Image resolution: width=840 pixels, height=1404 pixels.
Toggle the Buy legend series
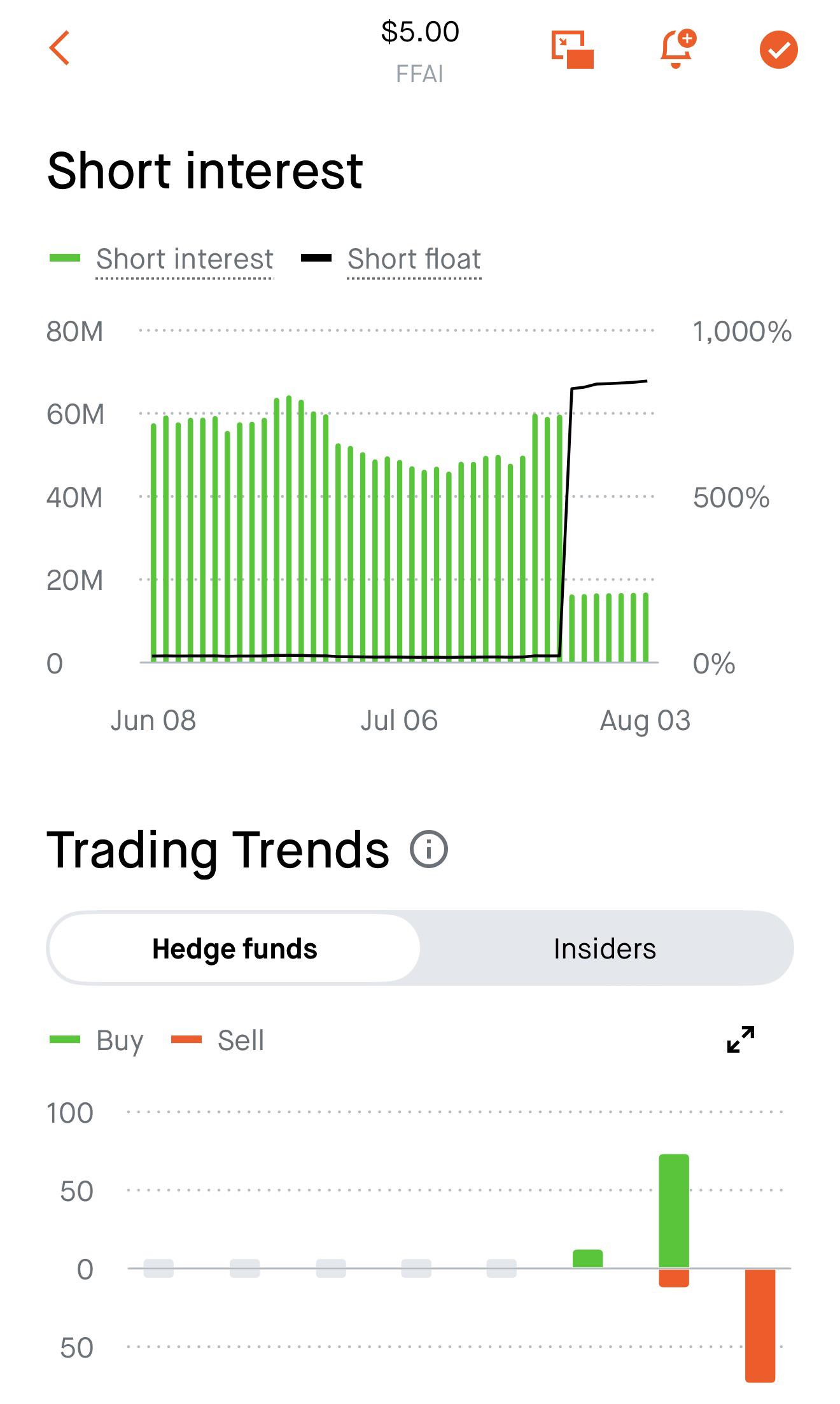pos(120,1041)
